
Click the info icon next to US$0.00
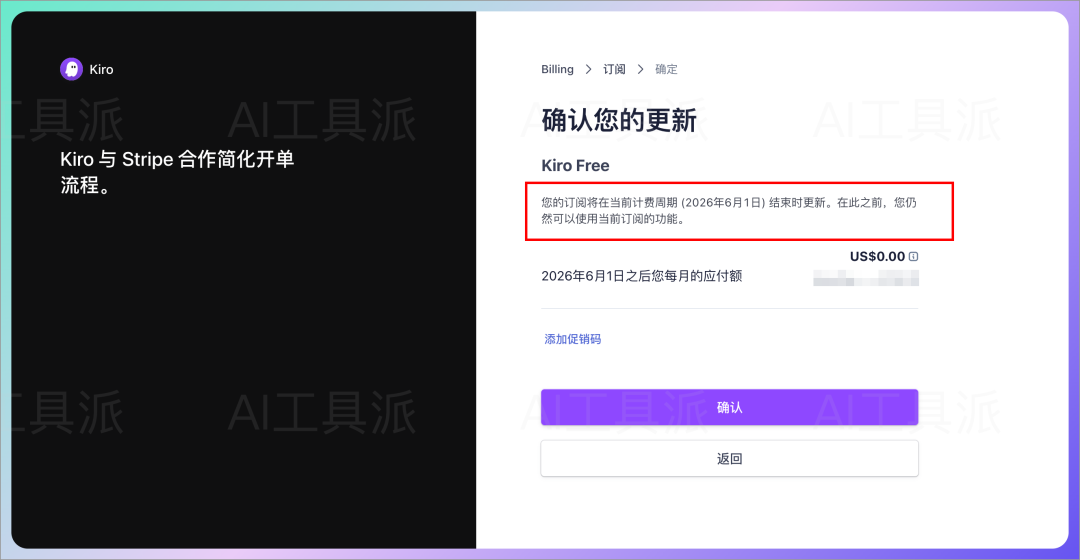pos(913,256)
